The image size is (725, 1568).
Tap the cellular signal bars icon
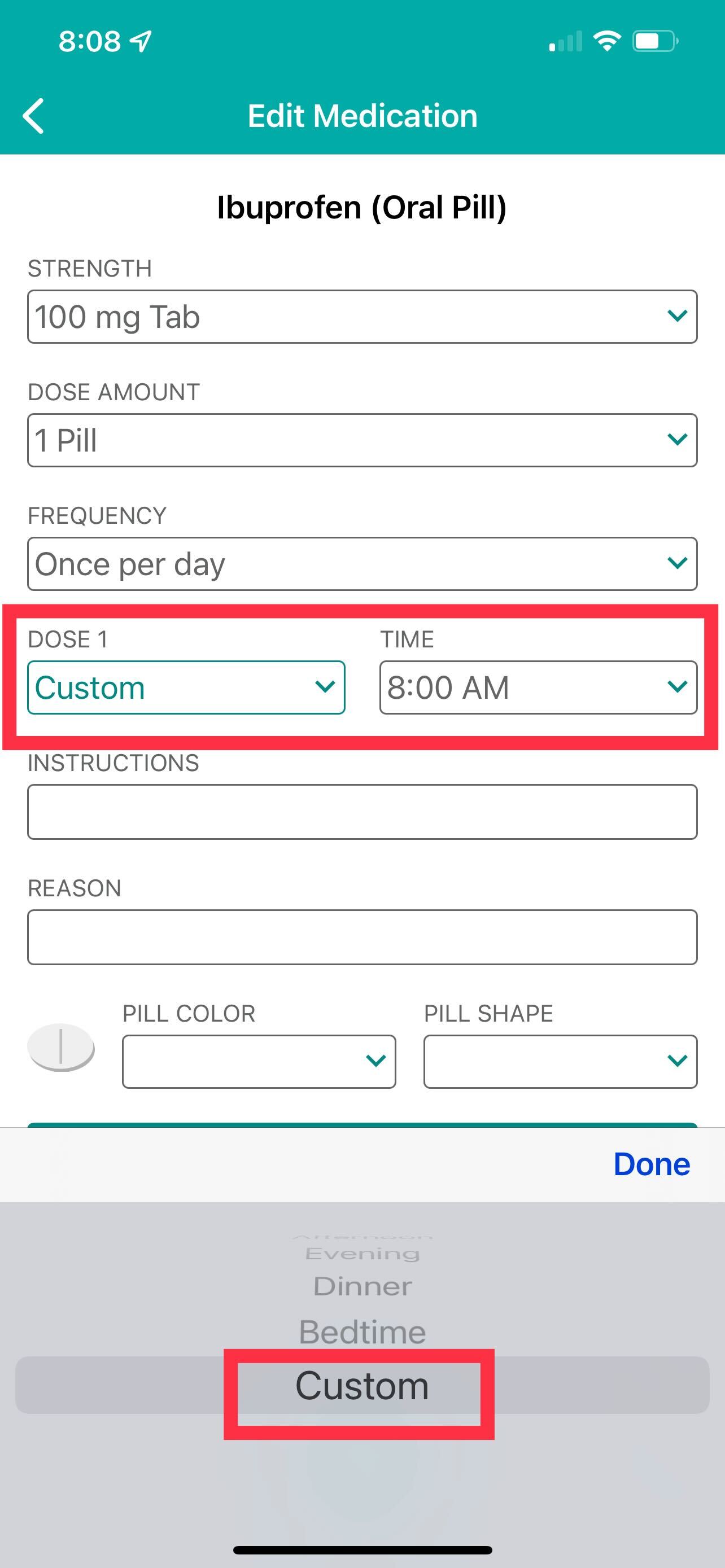(x=566, y=41)
